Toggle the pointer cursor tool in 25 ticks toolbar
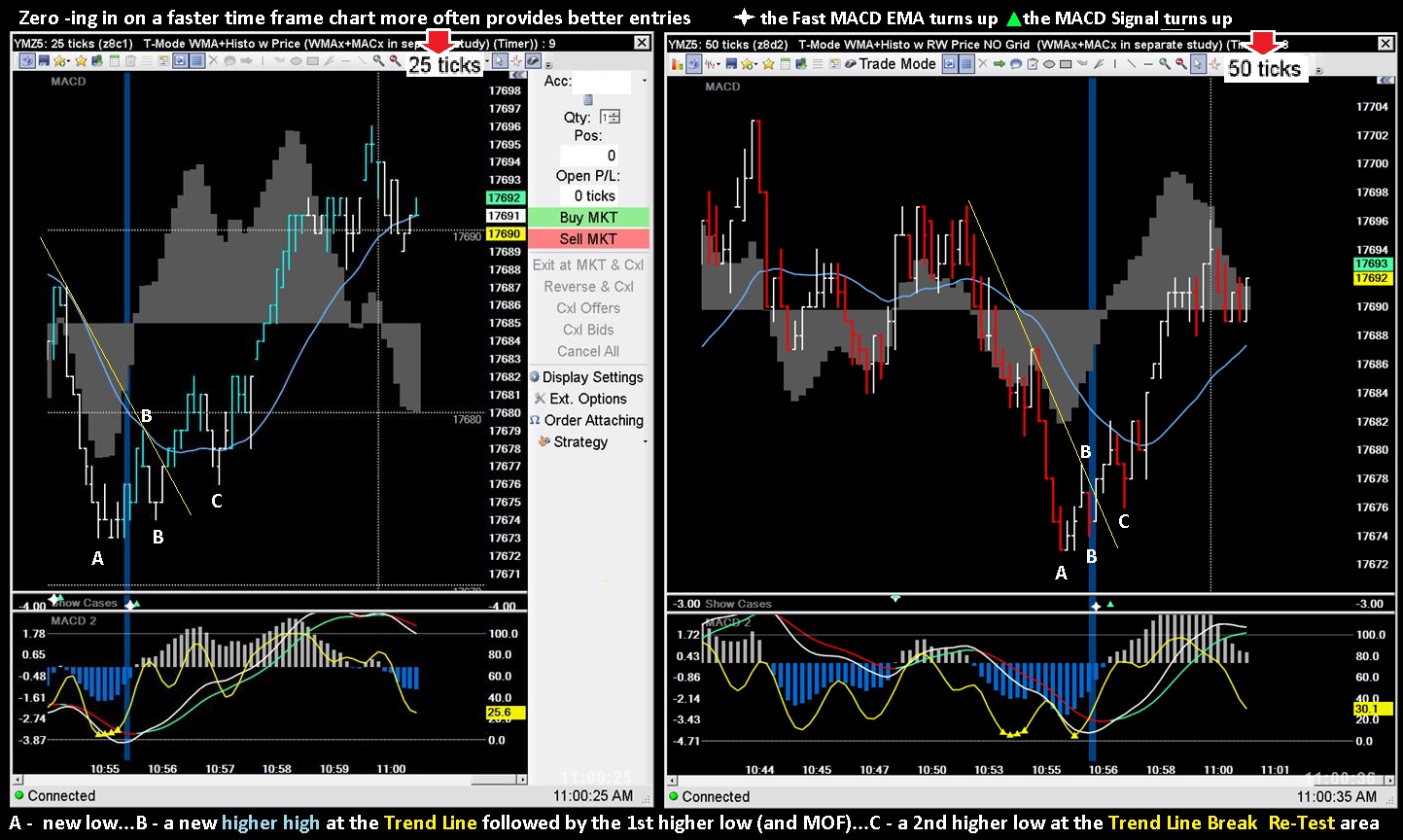The width and height of the screenshot is (1403, 840). point(500,60)
